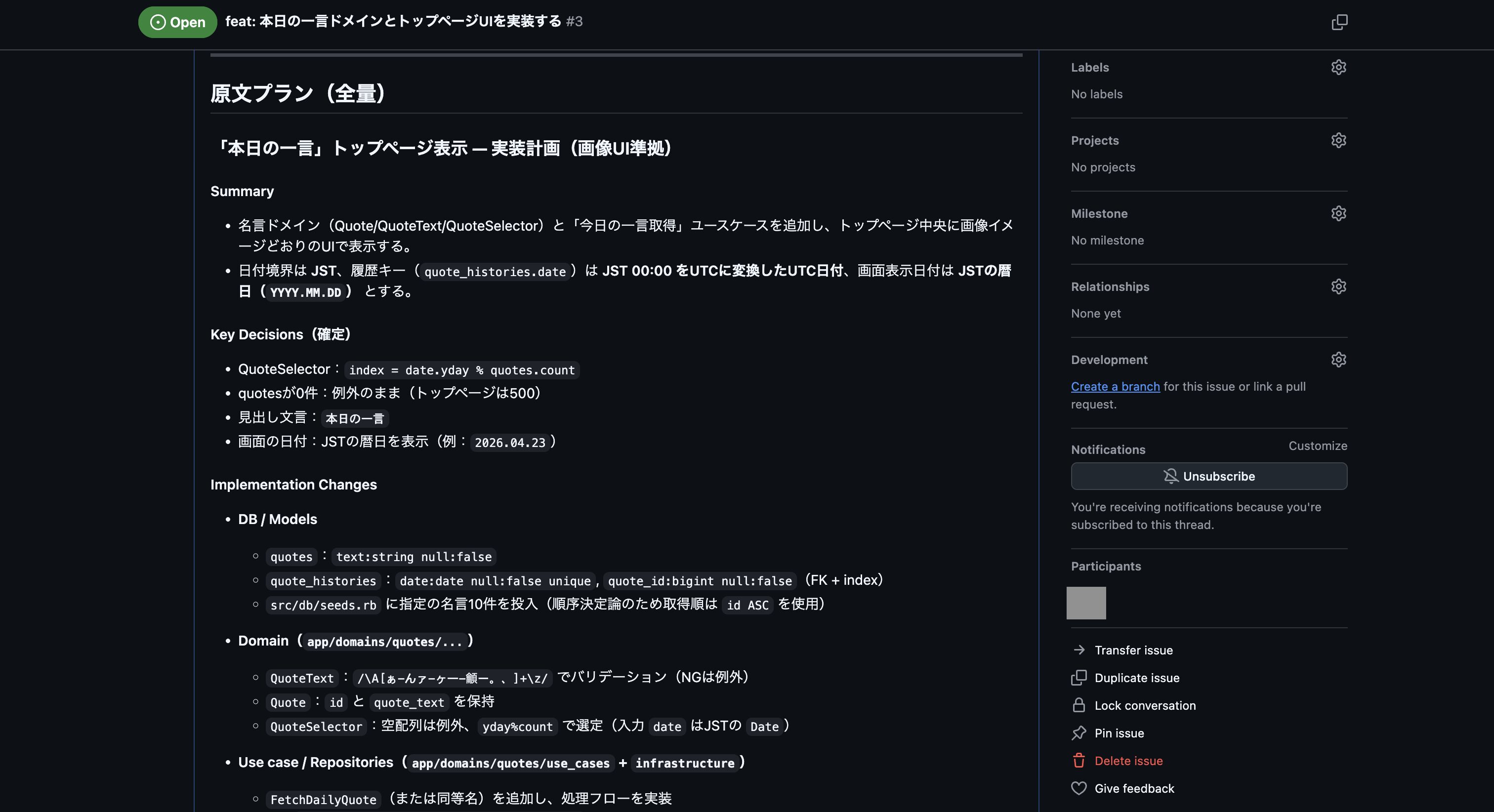The height and width of the screenshot is (812, 1494).
Task: Click the Lock conversation padlock icon
Action: coord(1079,705)
